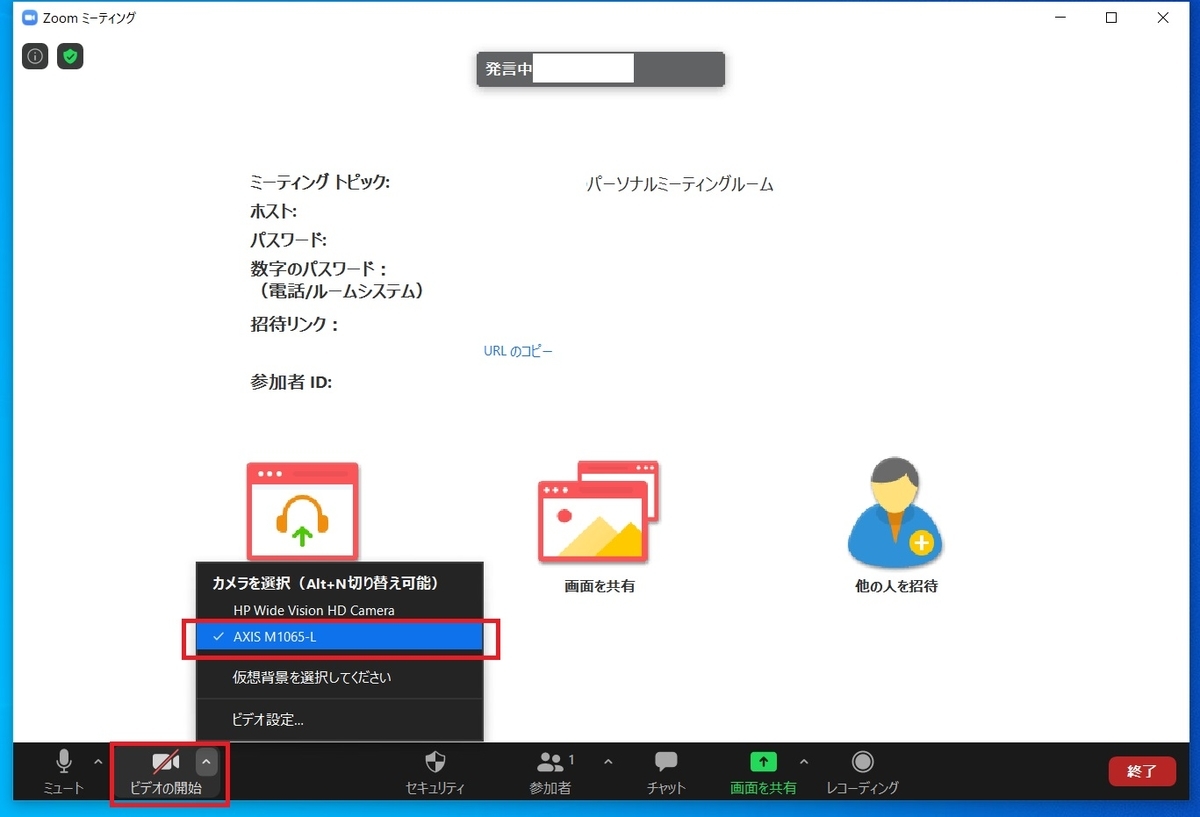This screenshot has height=817, width=1200.
Task: Click the Copy URL link
Action: tap(518, 351)
